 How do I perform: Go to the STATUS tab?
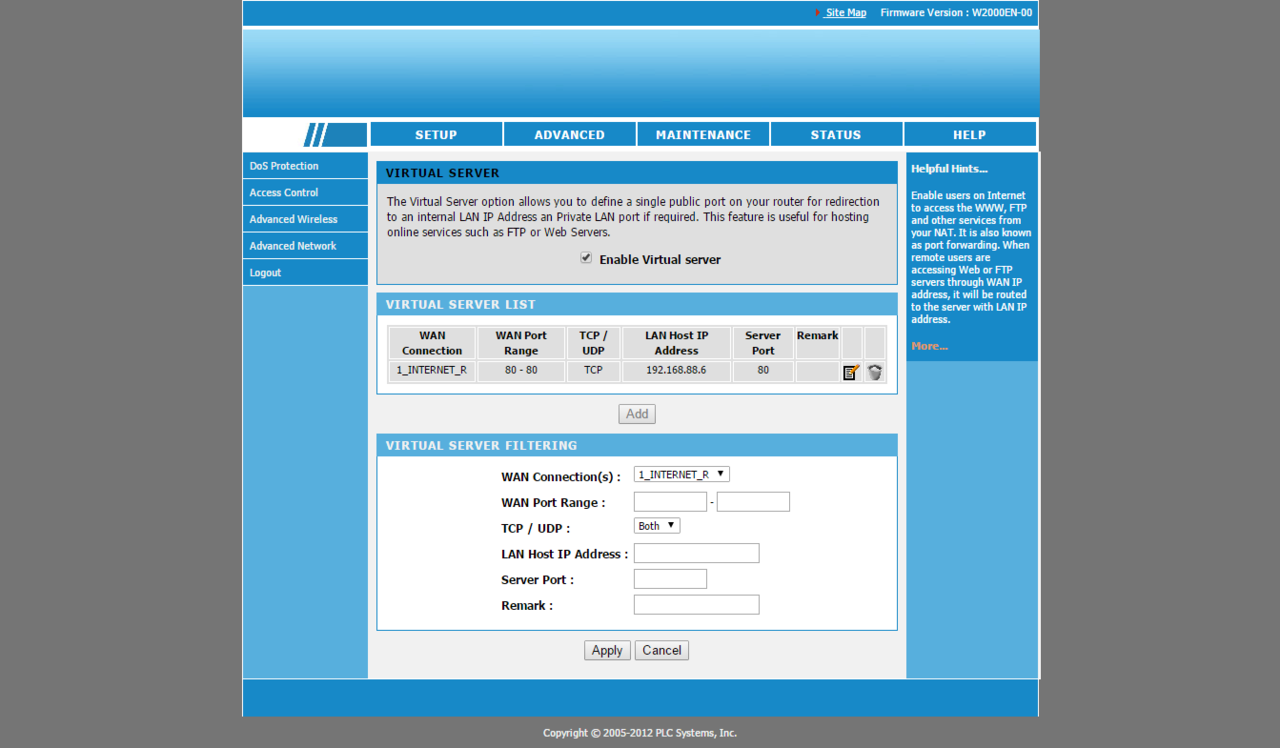(x=836, y=135)
